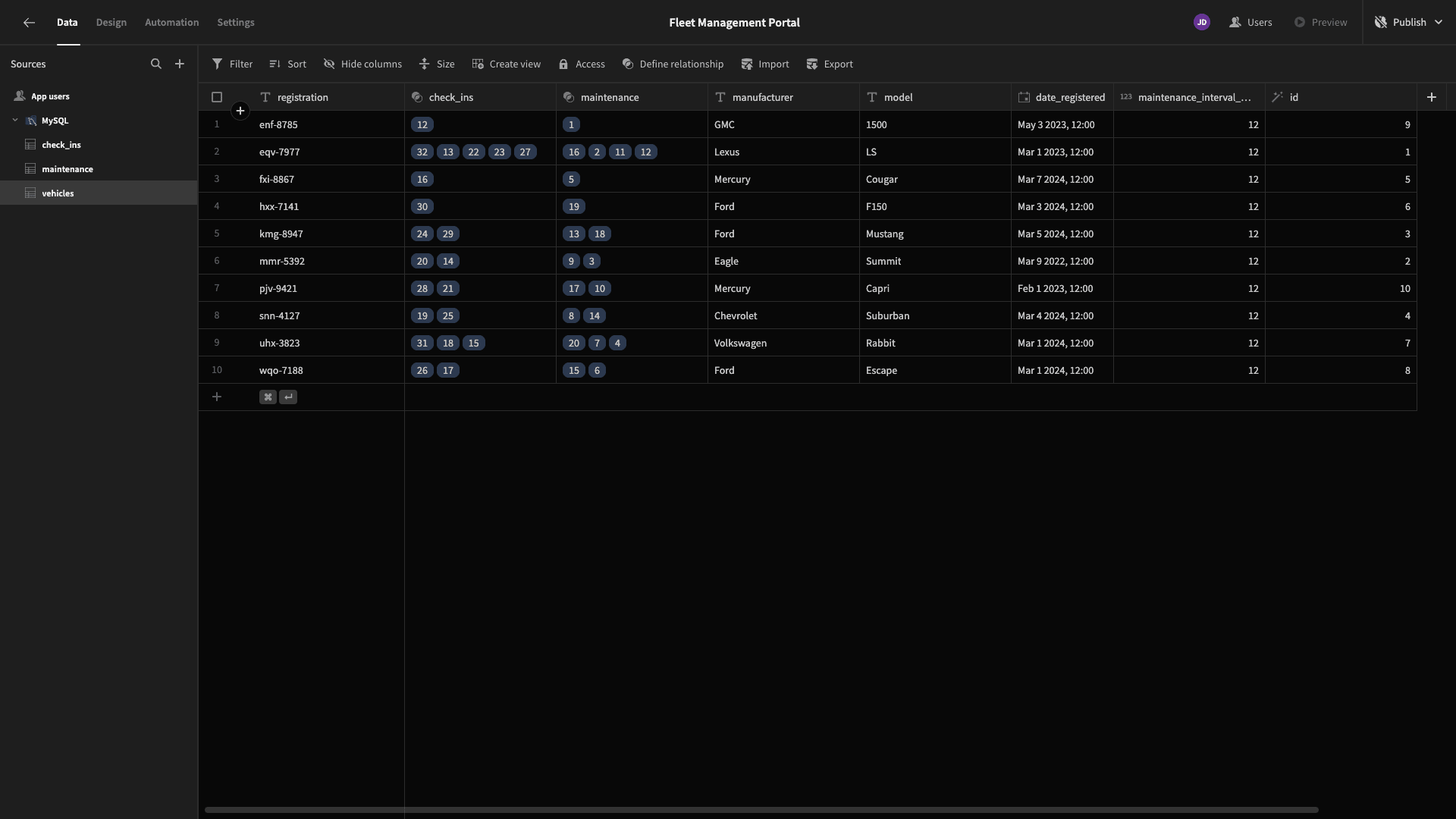Click Define relationship
Image resolution: width=1456 pixels, height=819 pixels.
pos(673,64)
